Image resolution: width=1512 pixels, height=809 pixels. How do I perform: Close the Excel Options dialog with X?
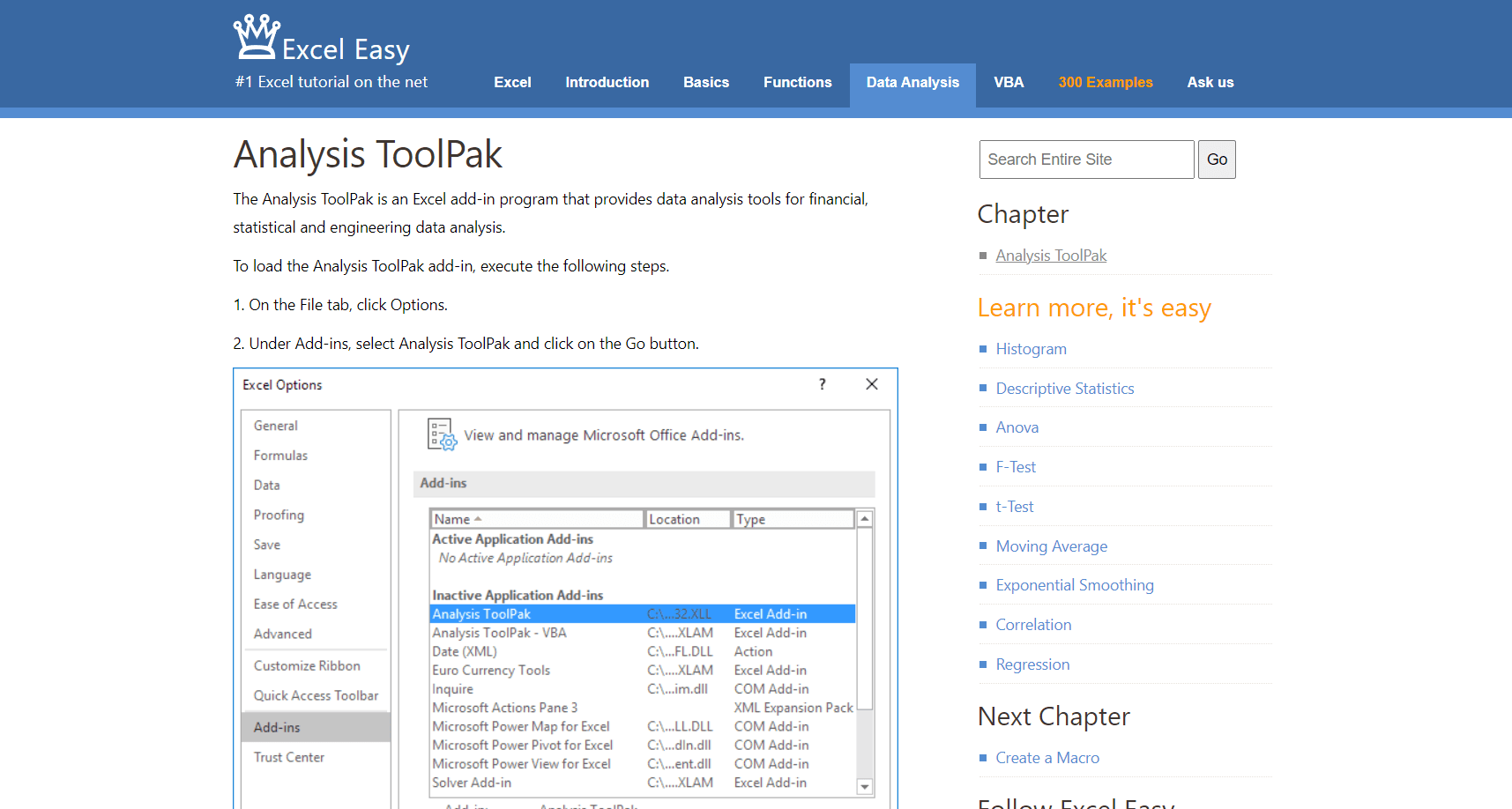pos(871,384)
